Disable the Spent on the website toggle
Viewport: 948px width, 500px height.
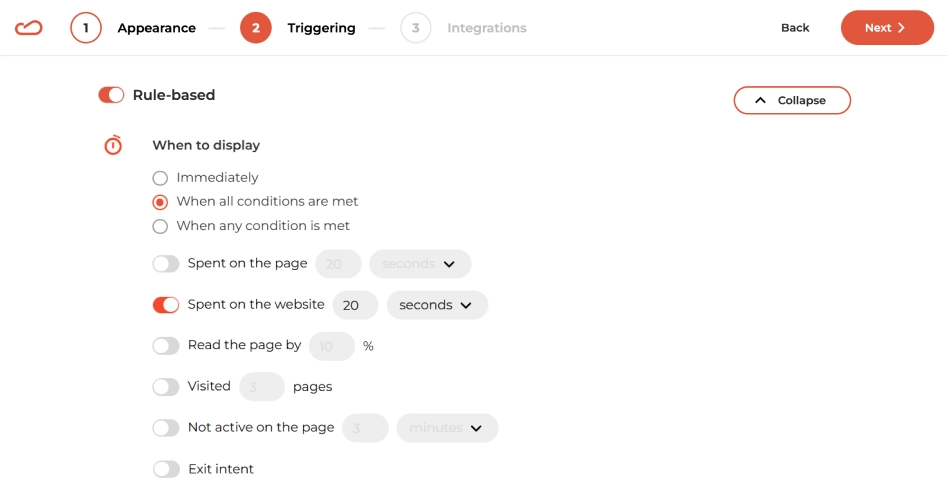point(166,305)
